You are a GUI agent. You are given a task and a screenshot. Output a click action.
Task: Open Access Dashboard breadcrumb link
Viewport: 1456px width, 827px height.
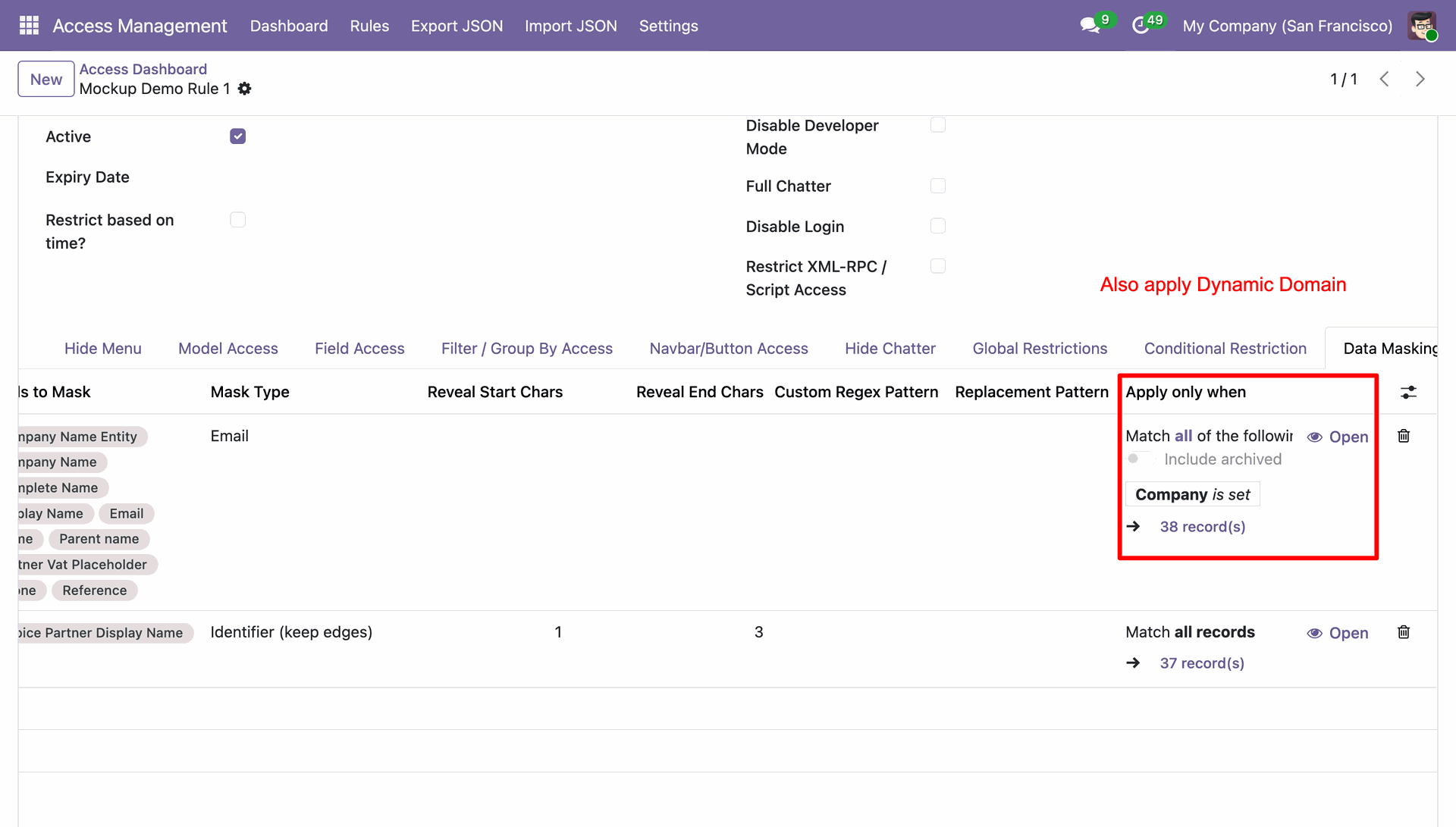(143, 69)
